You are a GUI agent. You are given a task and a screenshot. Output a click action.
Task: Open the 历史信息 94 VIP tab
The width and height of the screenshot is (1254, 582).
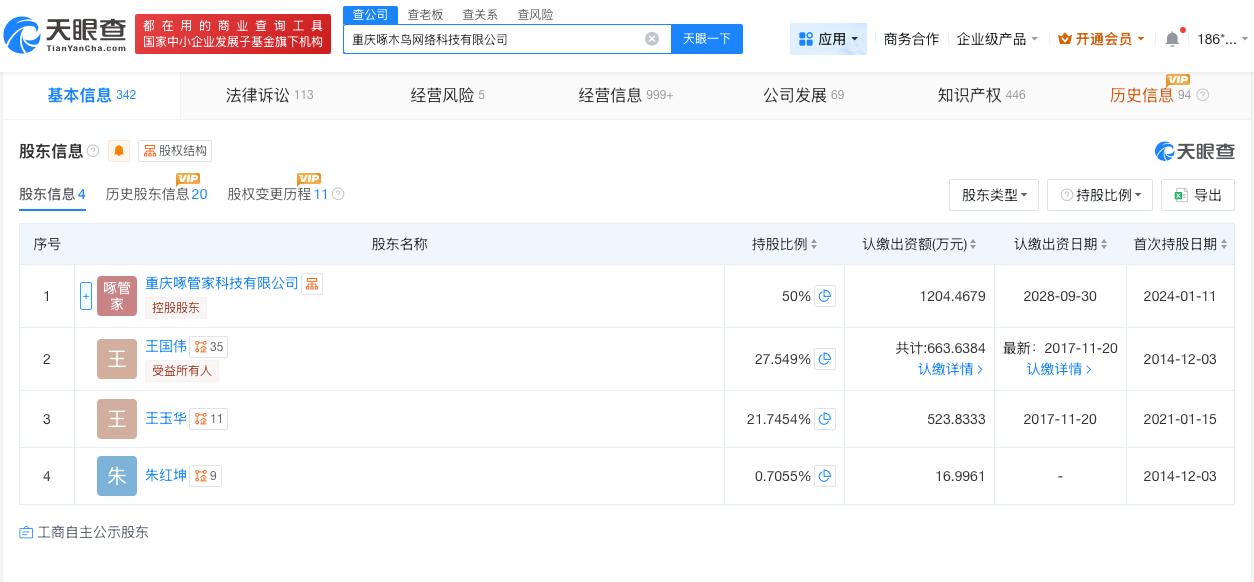[x=1150, y=95]
